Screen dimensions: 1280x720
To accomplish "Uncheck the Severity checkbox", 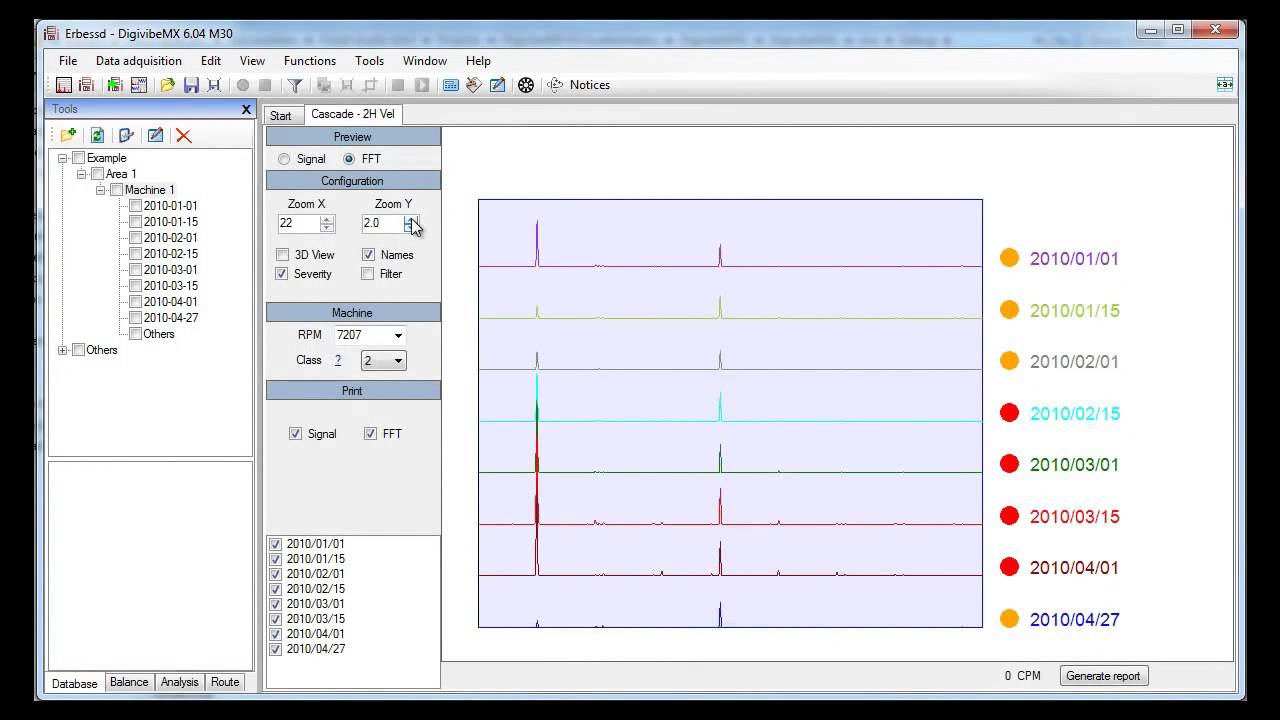I will 282,274.
